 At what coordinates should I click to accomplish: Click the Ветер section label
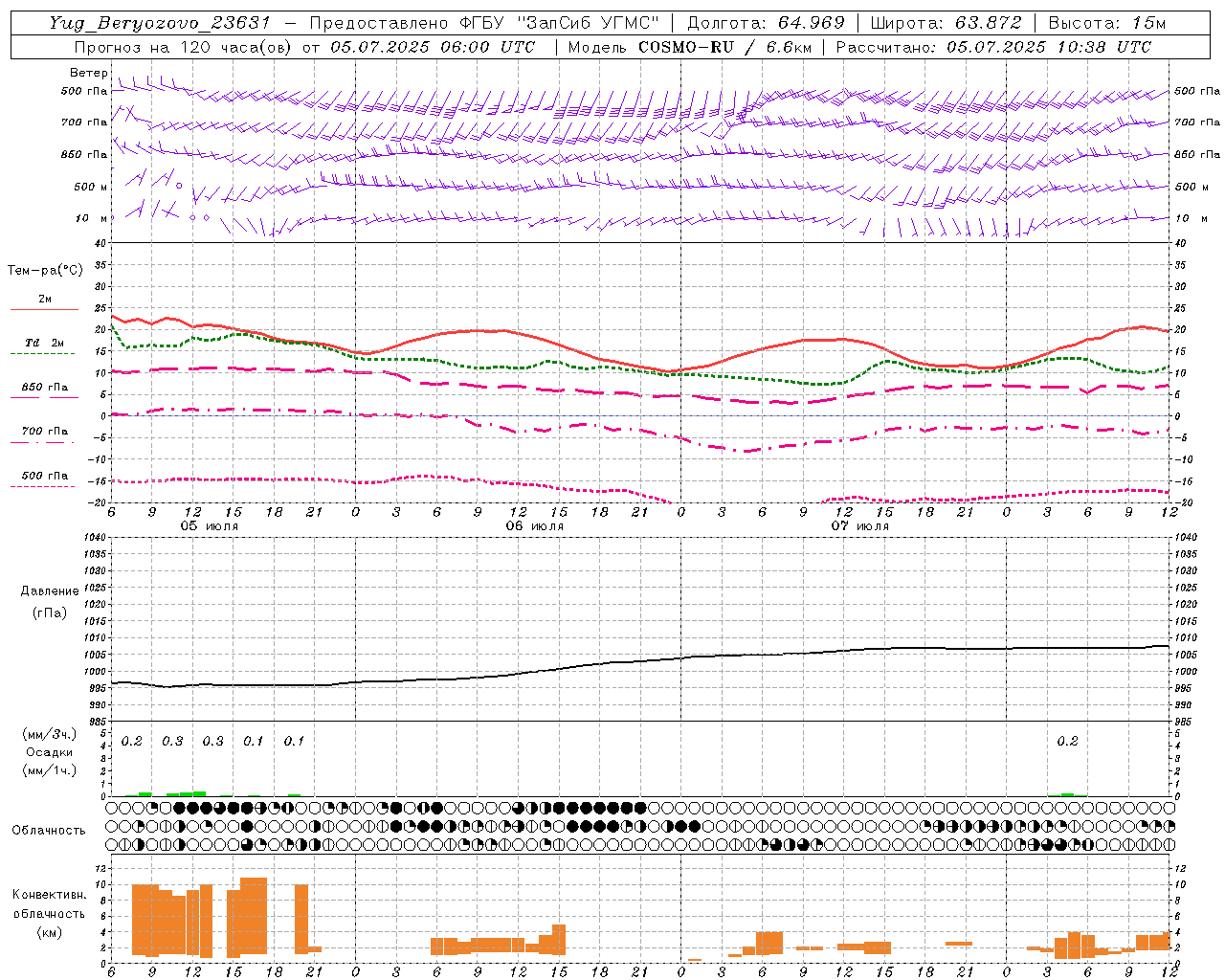coord(88,73)
